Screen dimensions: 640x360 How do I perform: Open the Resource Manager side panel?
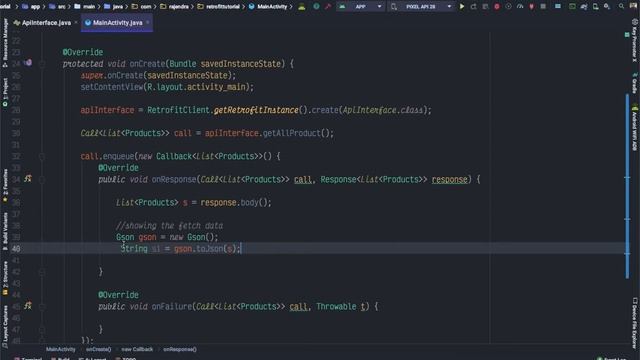tap(5, 43)
